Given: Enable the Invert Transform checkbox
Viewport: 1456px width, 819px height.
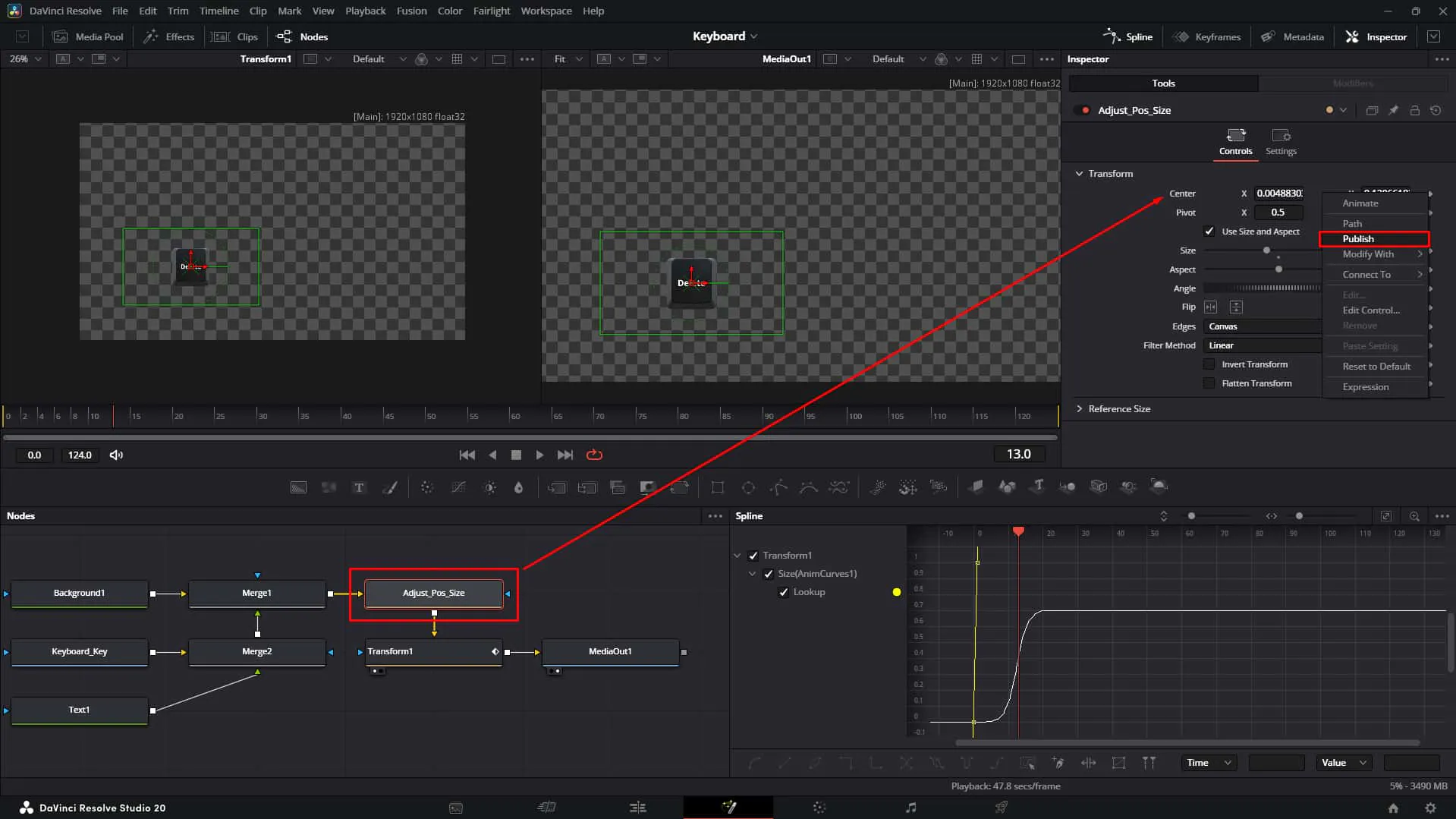Looking at the screenshot, I should coord(1209,364).
